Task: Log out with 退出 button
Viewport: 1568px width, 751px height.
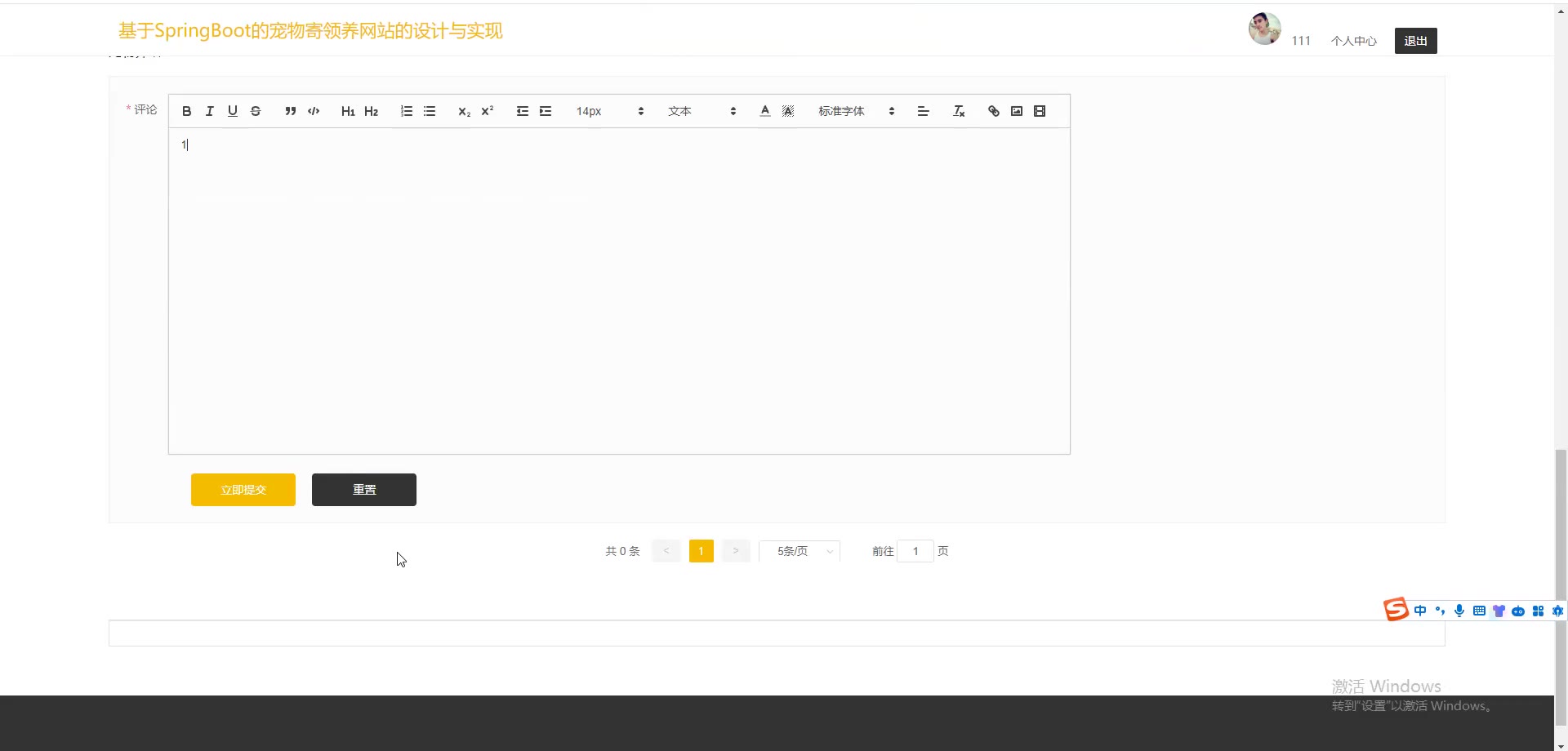Action: [x=1416, y=41]
